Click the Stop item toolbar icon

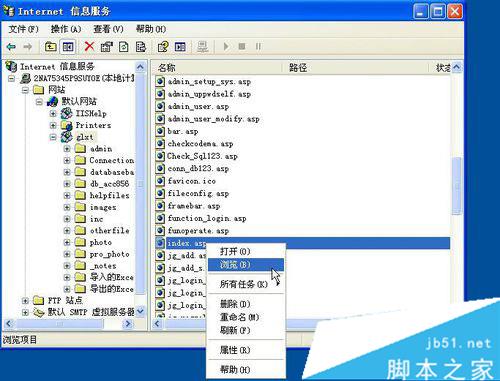point(242,47)
